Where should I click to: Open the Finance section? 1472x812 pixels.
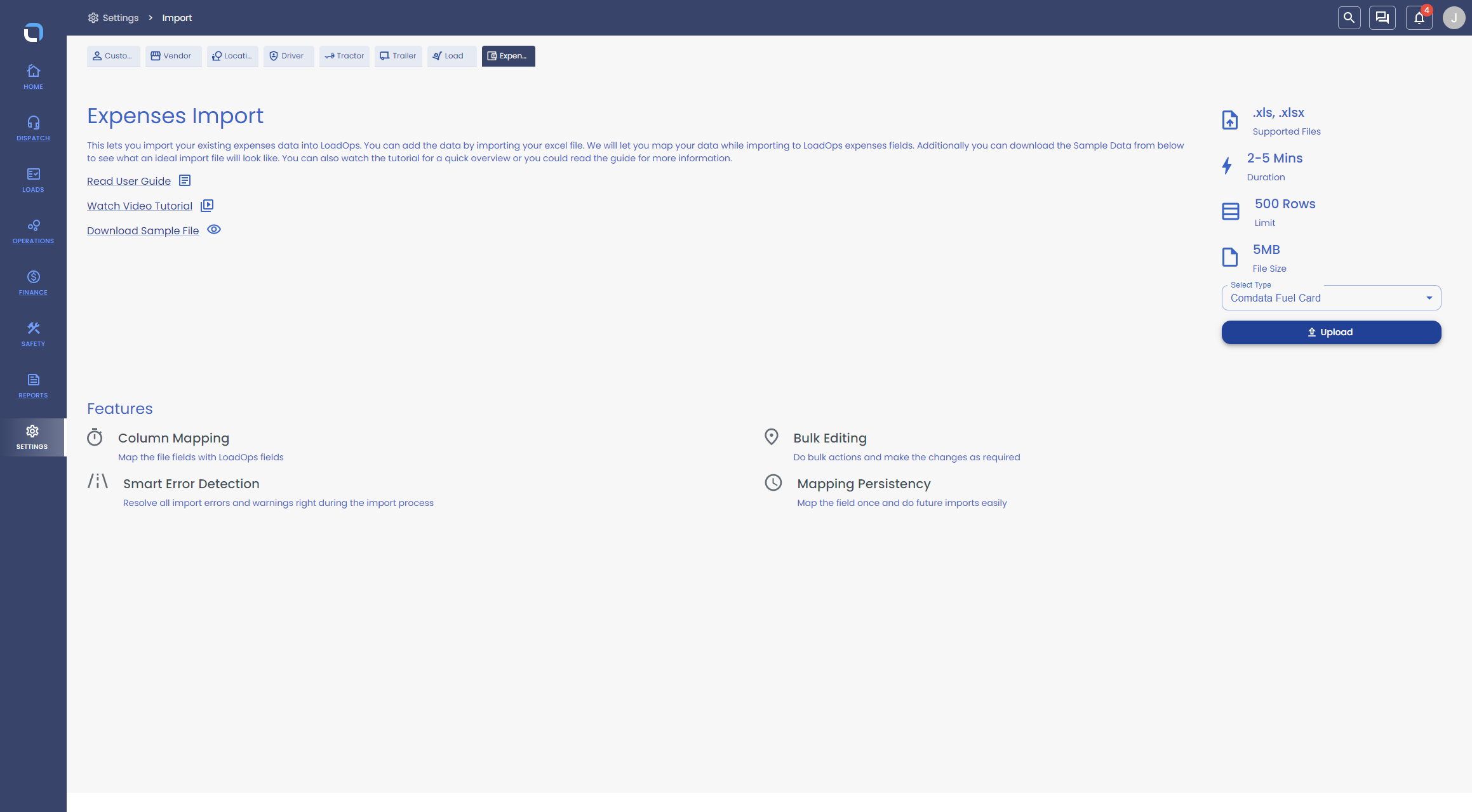coord(33,283)
